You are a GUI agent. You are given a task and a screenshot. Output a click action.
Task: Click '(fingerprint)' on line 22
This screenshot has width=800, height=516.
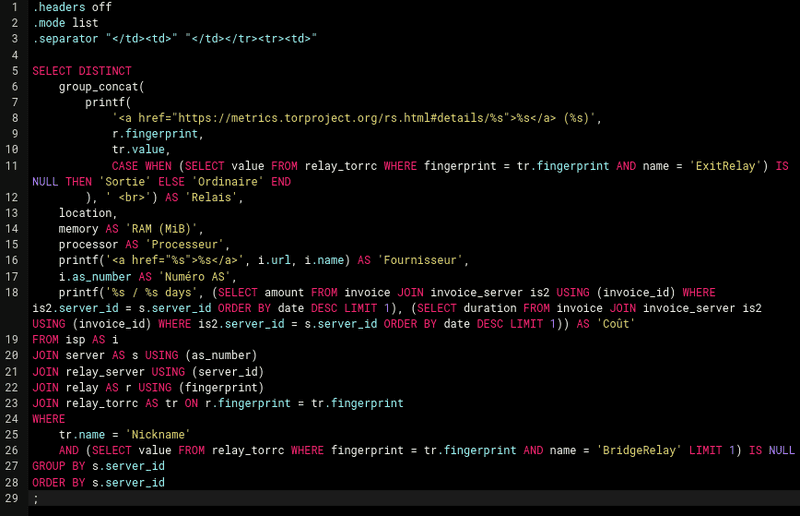pos(221,387)
